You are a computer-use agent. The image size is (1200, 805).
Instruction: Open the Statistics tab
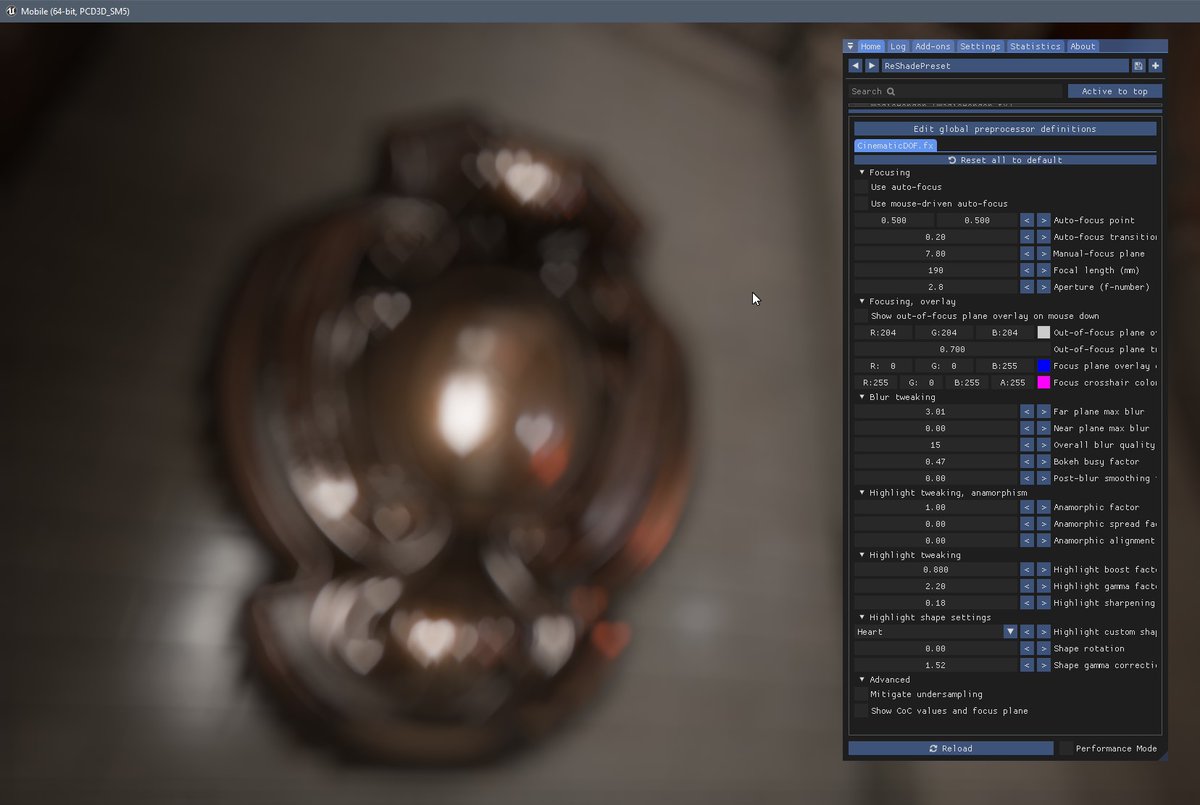1035,46
